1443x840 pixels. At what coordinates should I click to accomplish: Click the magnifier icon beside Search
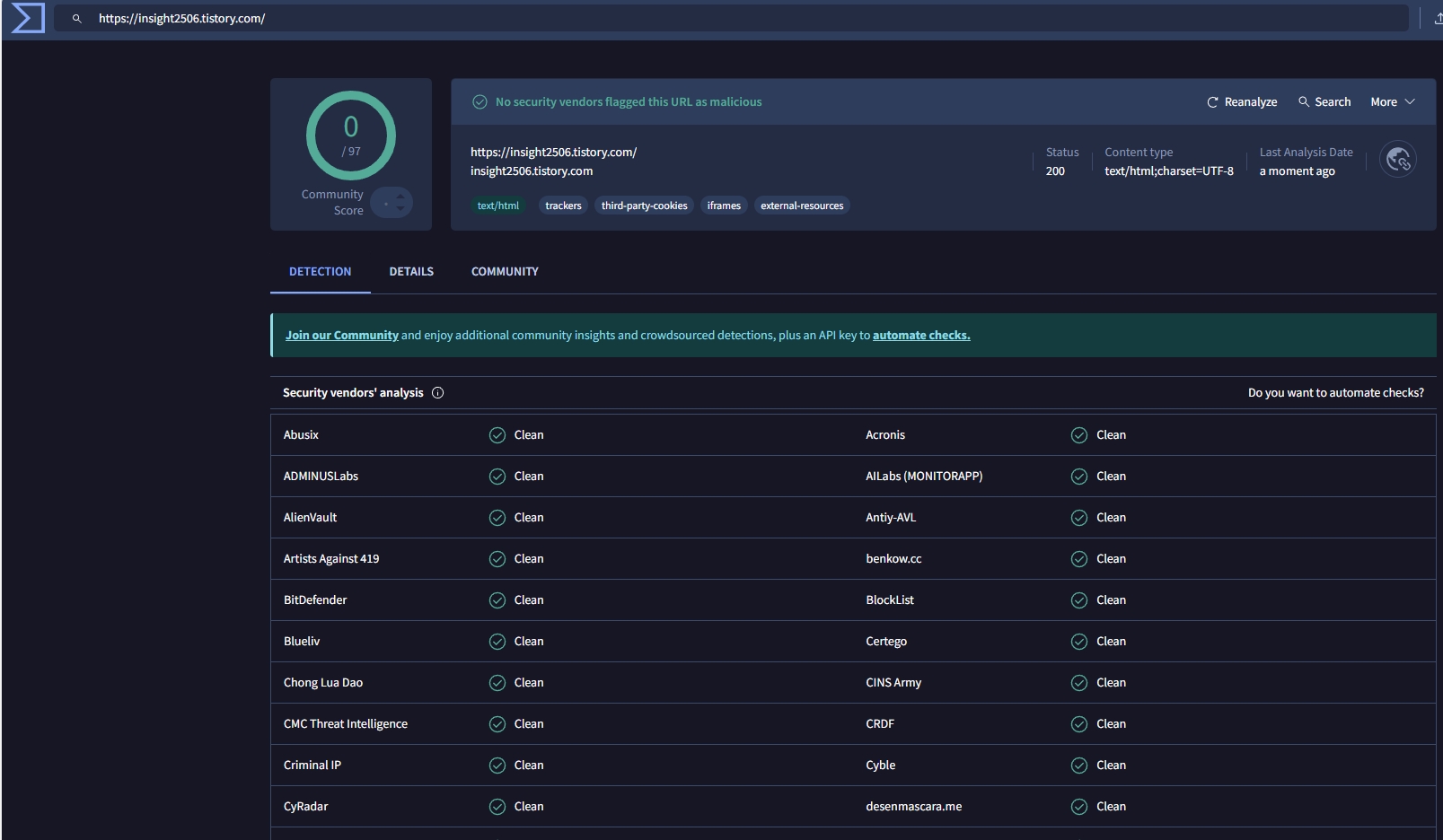(1304, 101)
